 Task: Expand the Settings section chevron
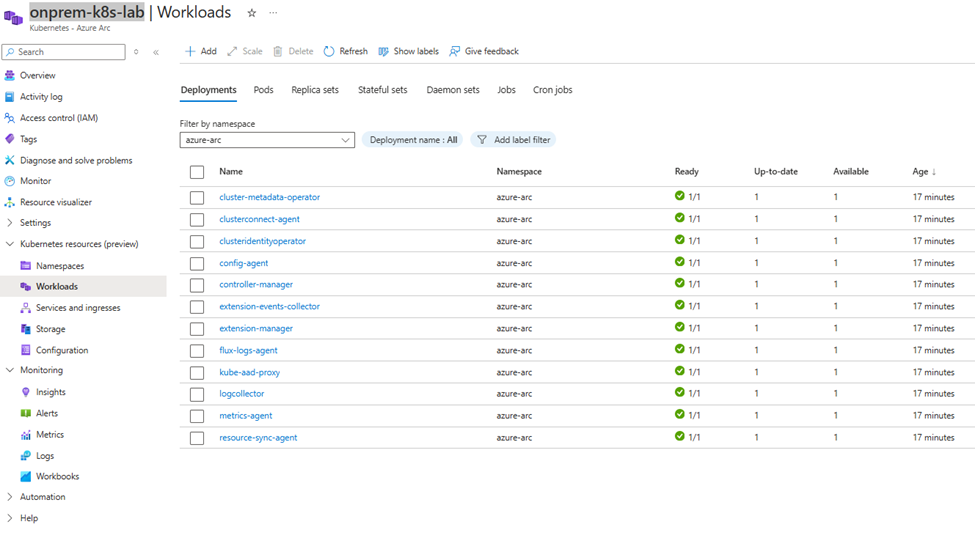point(9,223)
